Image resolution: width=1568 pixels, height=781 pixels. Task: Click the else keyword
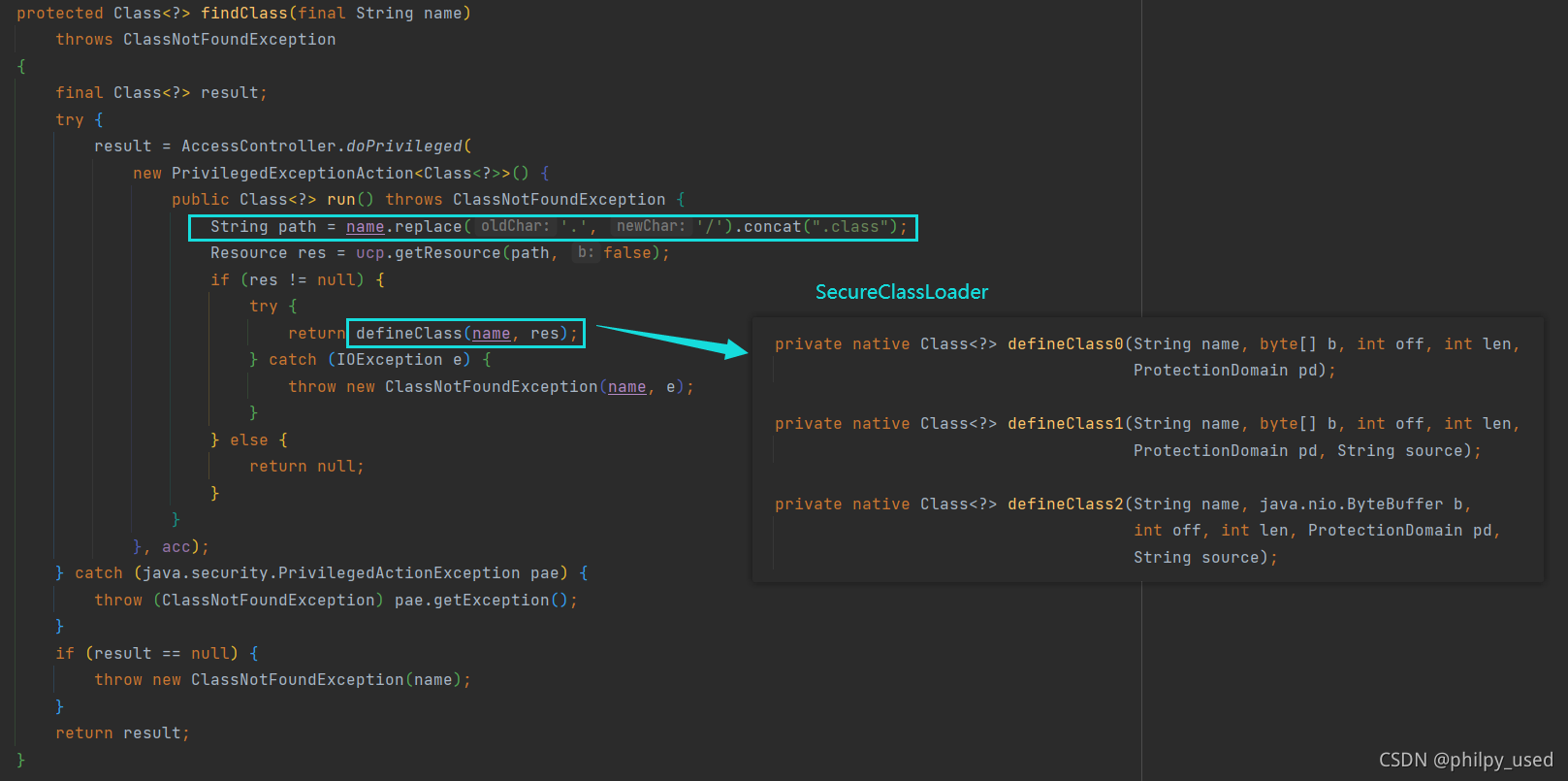248,439
